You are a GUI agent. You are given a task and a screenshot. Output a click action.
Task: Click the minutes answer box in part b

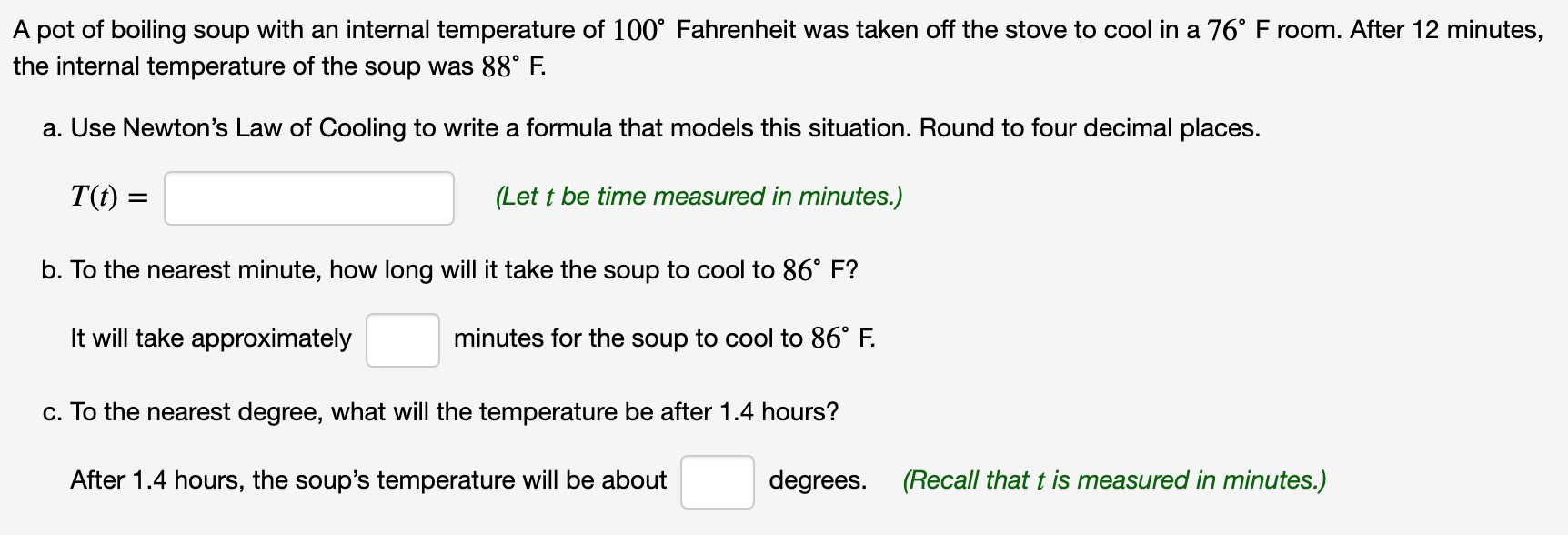[402, 339]
